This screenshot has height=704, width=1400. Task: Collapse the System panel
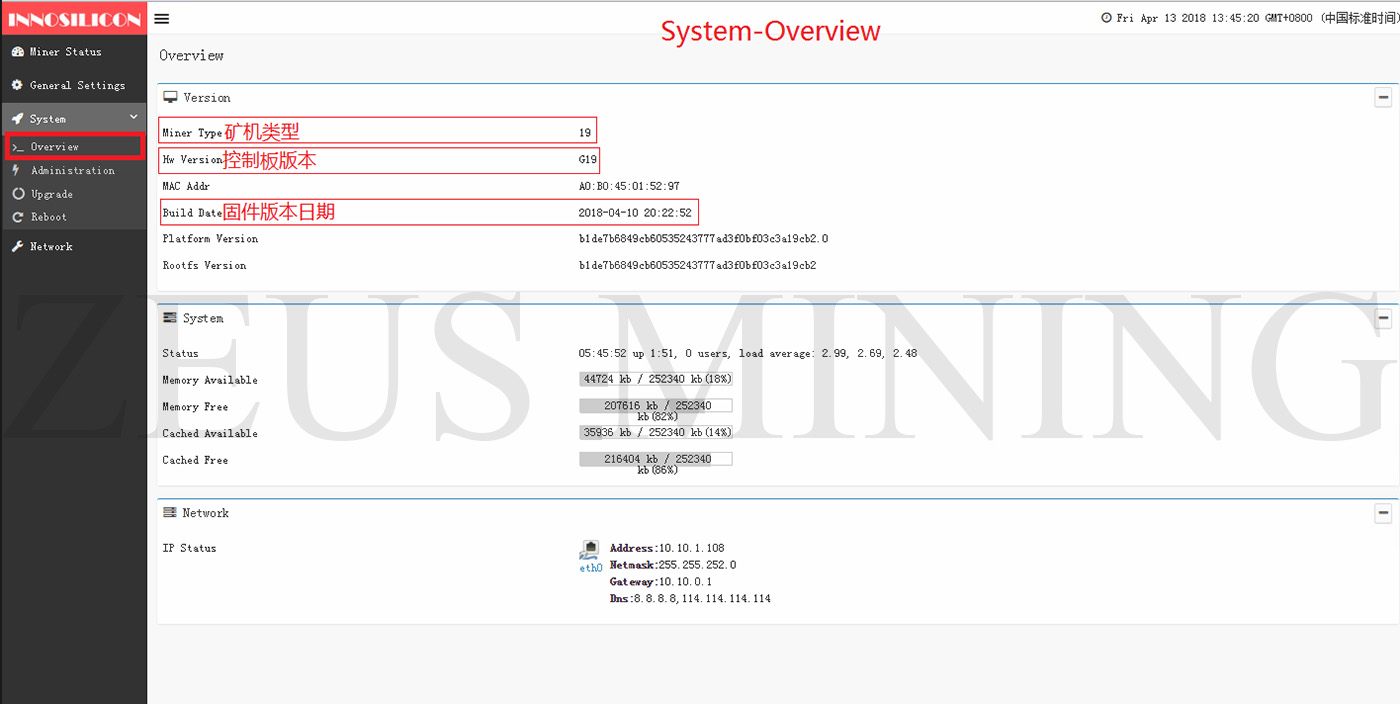click(x=1383, y=319)
